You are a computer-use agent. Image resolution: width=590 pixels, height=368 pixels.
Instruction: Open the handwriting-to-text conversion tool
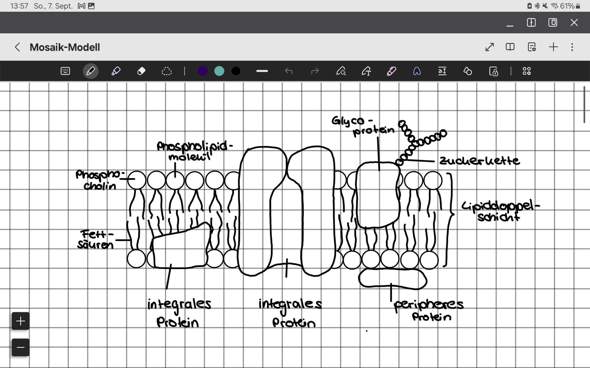pyautogui.click(x=442, y=71)
